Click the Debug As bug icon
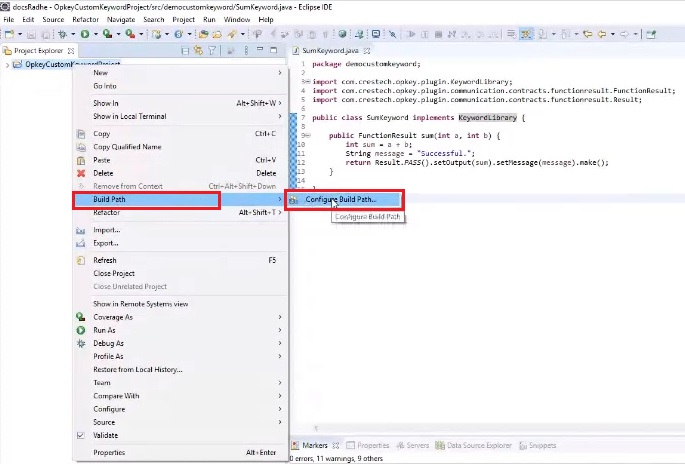 click(x=82, y=343)
